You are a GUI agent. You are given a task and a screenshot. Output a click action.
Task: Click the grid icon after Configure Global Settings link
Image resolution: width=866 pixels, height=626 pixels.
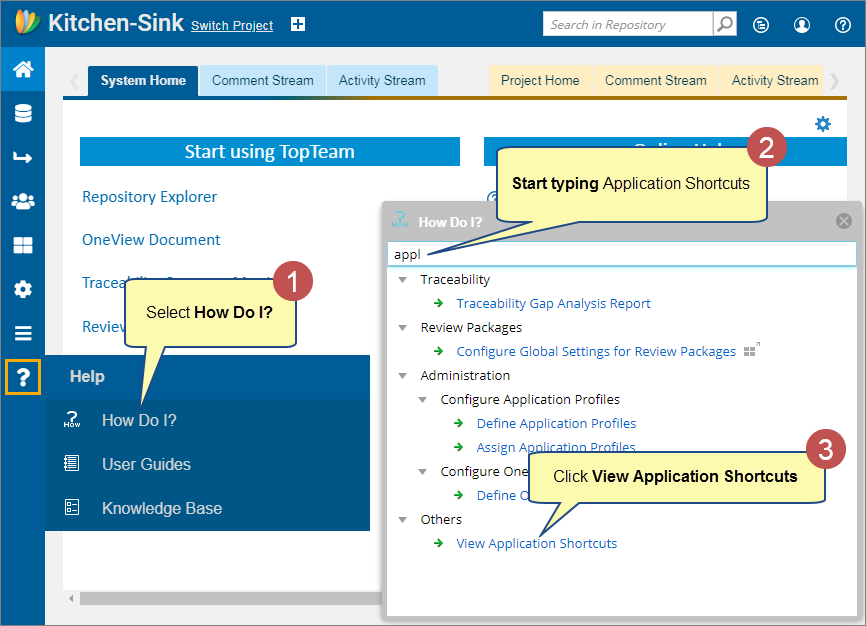click(751, 350)
